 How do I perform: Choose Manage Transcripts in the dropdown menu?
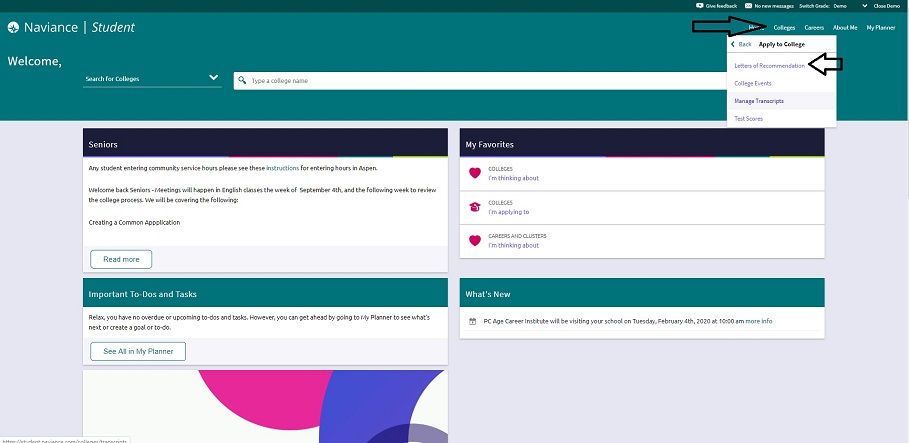pyautogui.click(x=759, y=101)
